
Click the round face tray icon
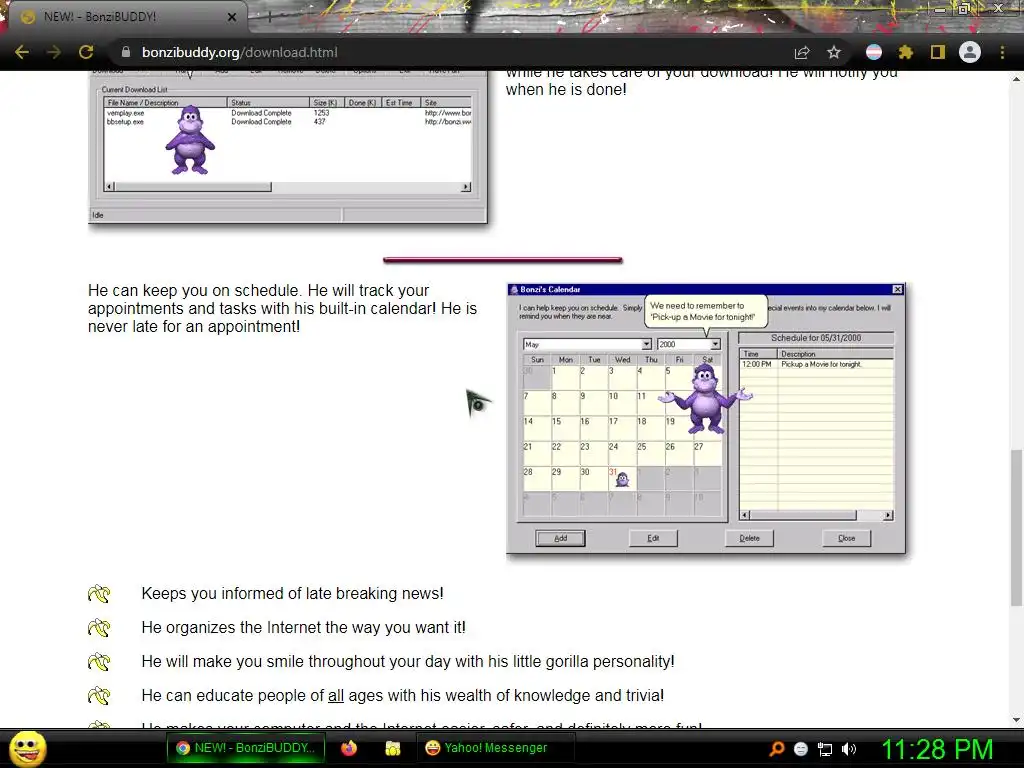point(801,749)
